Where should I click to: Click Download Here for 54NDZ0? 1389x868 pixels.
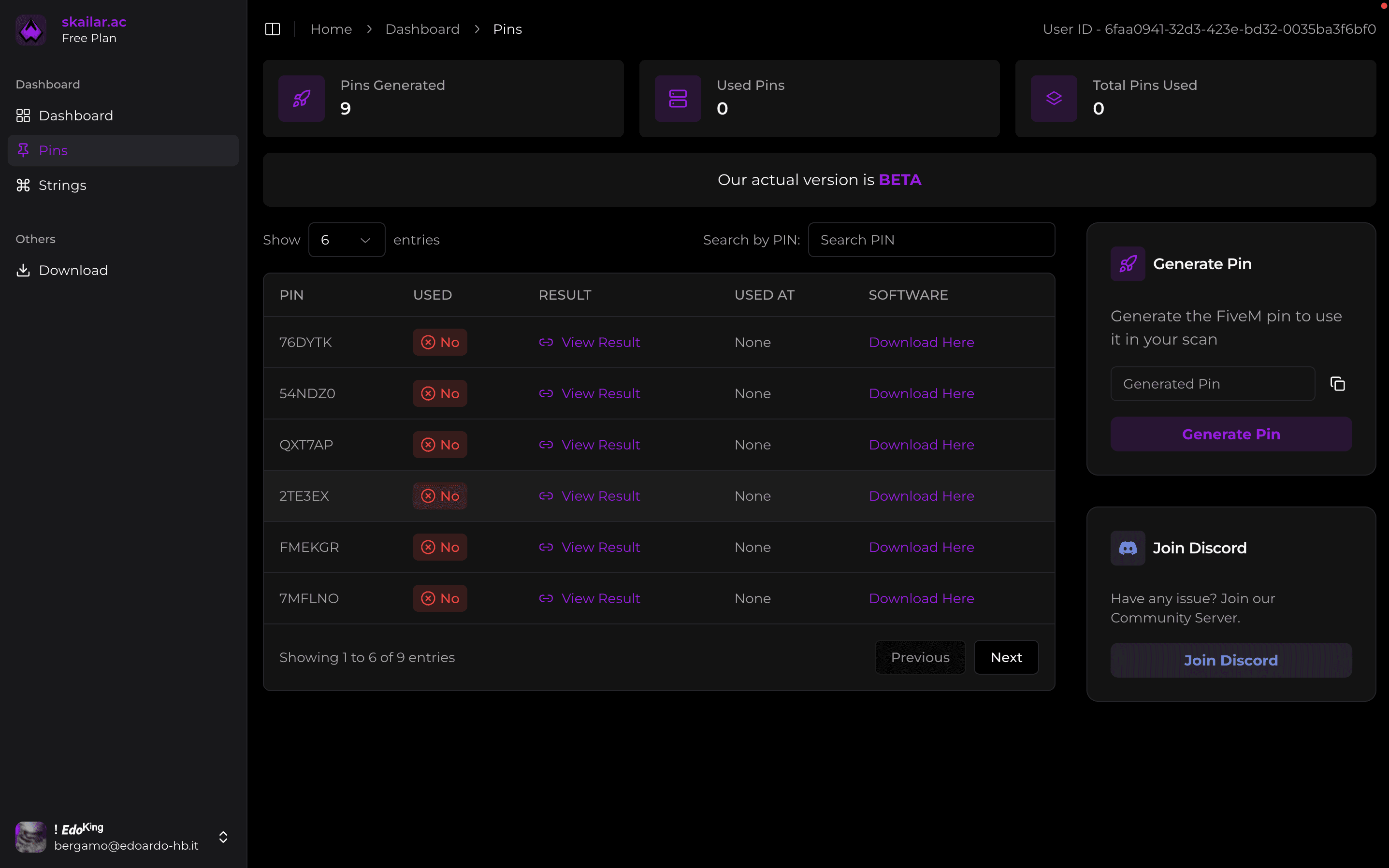[921, 393]
